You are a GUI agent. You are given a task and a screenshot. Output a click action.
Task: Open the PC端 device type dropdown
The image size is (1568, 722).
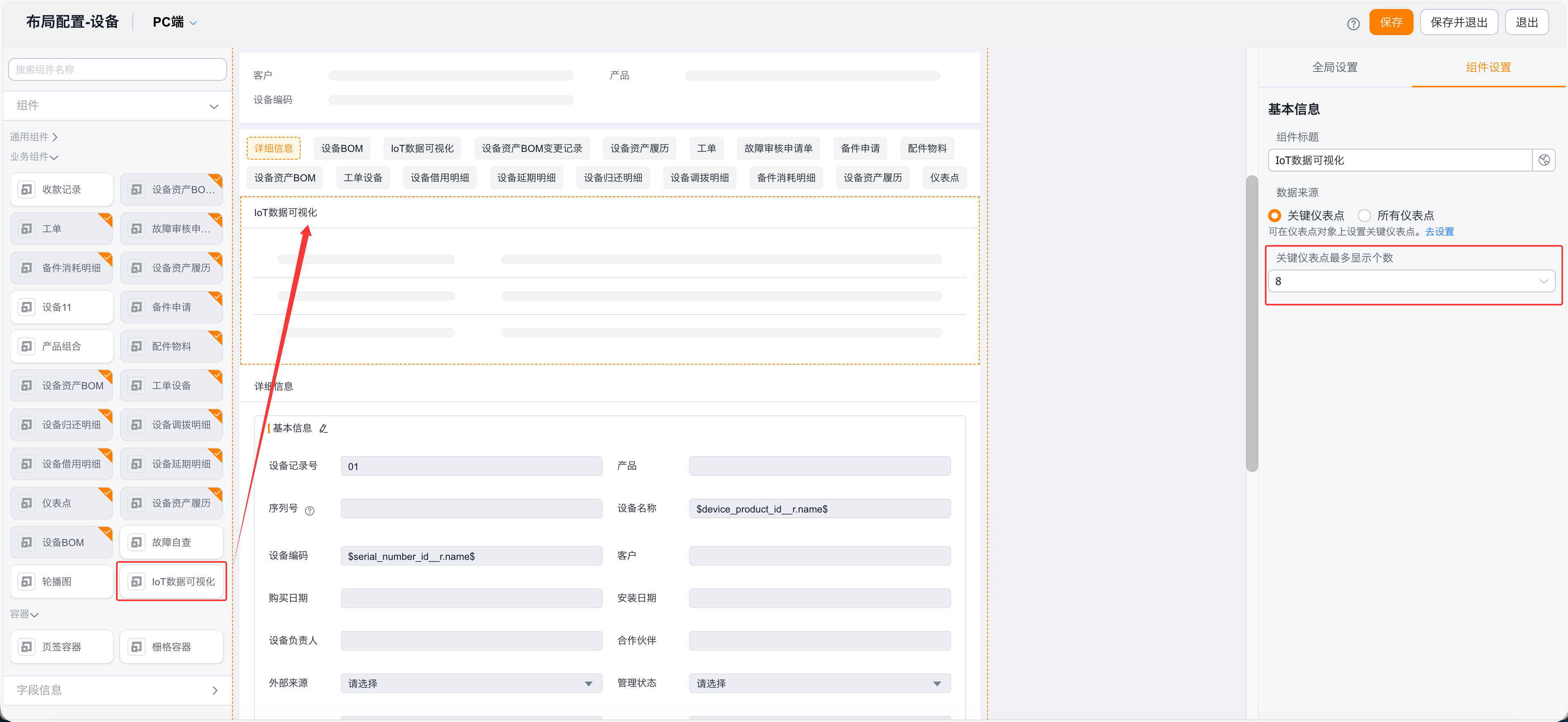click(175, 22)
